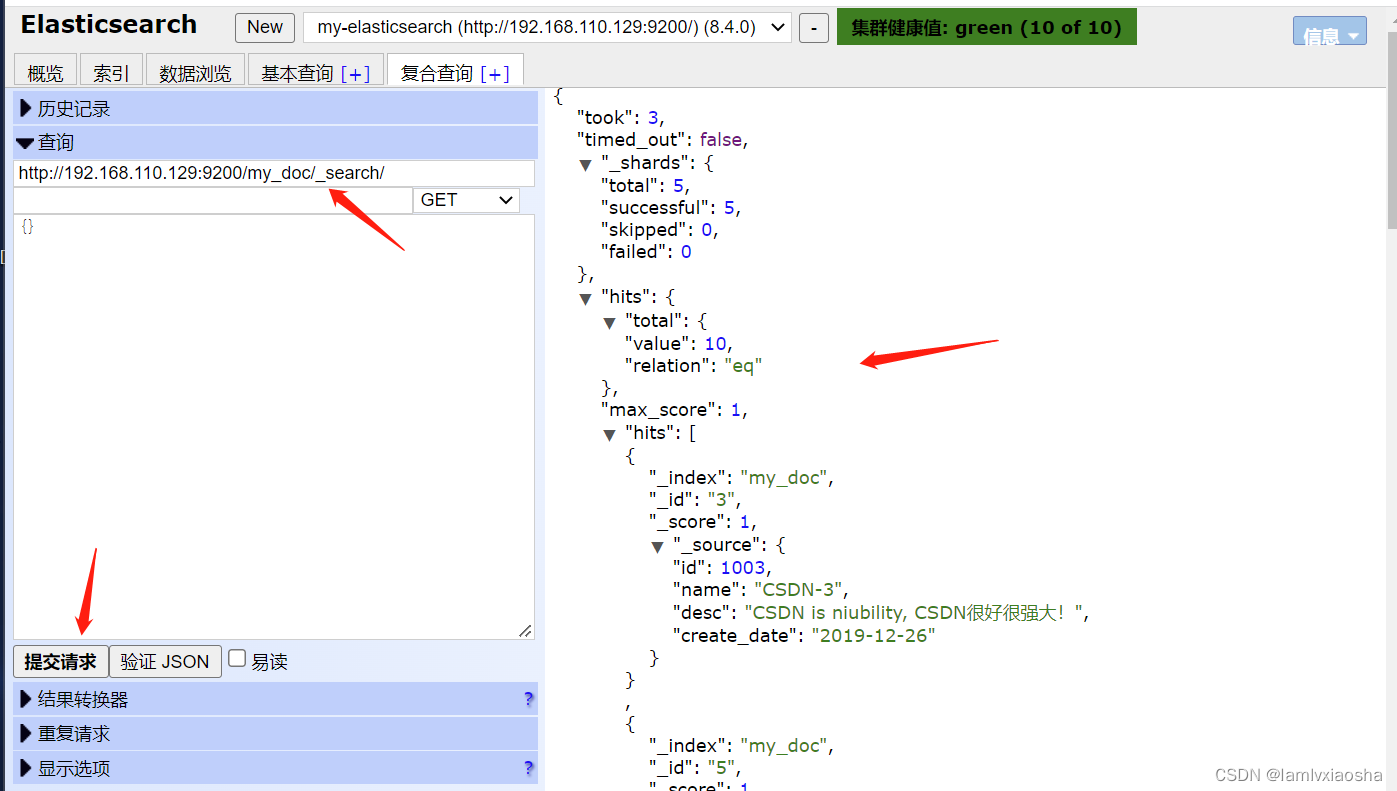Click the 提交请求 button
Image resolution: width=1397 pixels, height=791 pixels.
60,661
